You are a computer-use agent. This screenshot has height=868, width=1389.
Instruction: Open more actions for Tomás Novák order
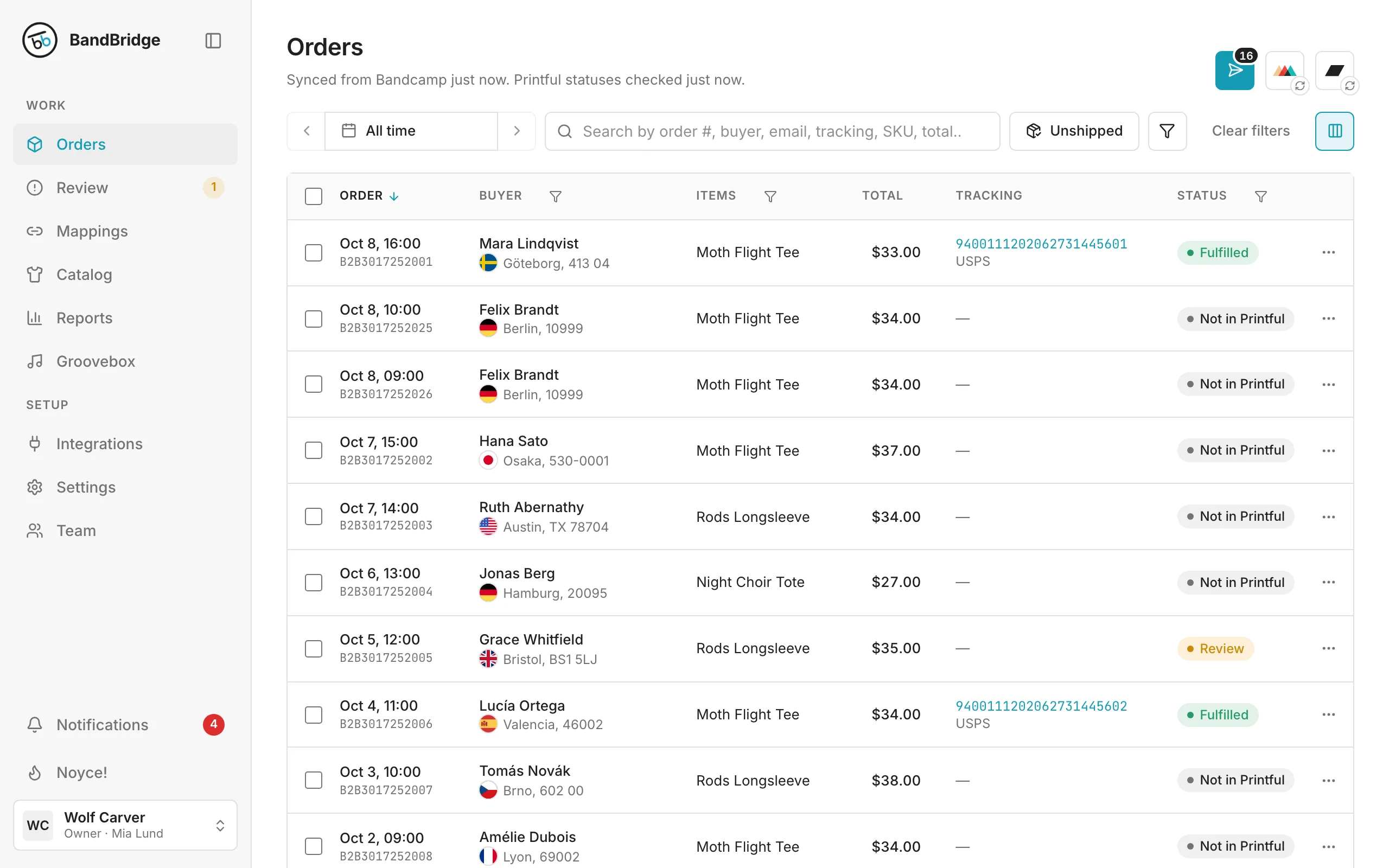click(x=1328, y=781)
